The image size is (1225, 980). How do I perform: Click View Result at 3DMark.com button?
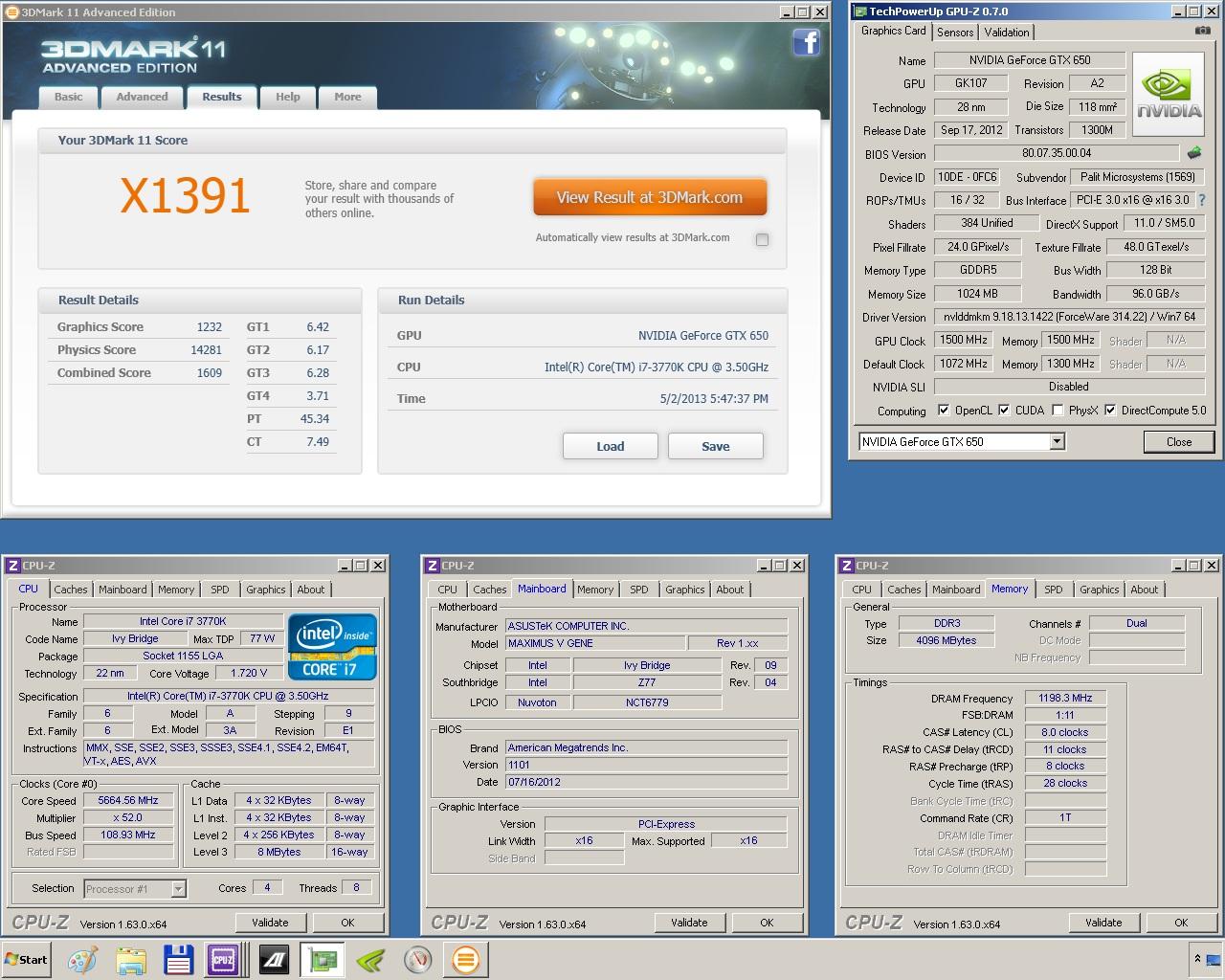tap(650, 197)
